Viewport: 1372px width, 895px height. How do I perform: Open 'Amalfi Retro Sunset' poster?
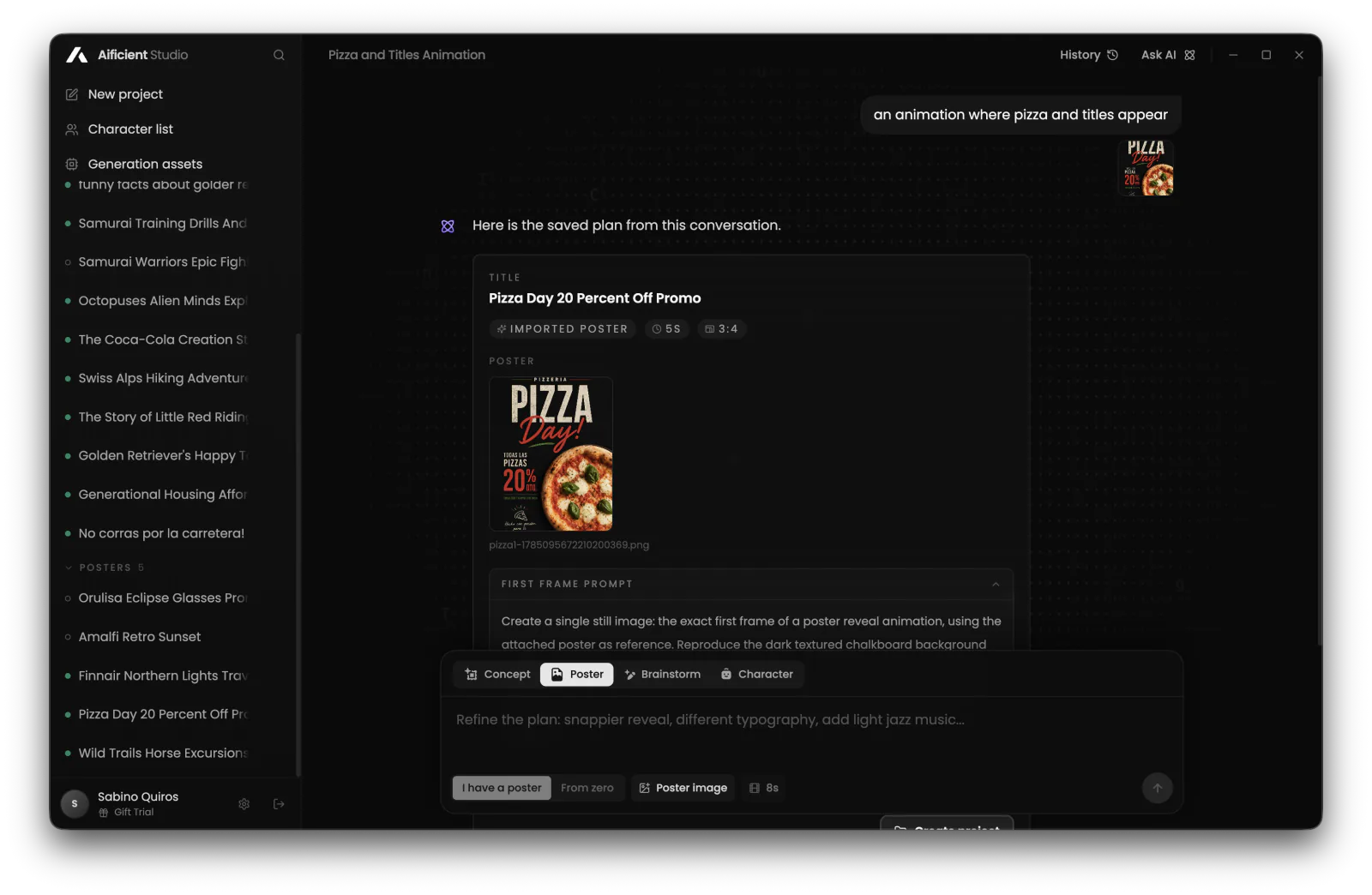pos(140,637)
